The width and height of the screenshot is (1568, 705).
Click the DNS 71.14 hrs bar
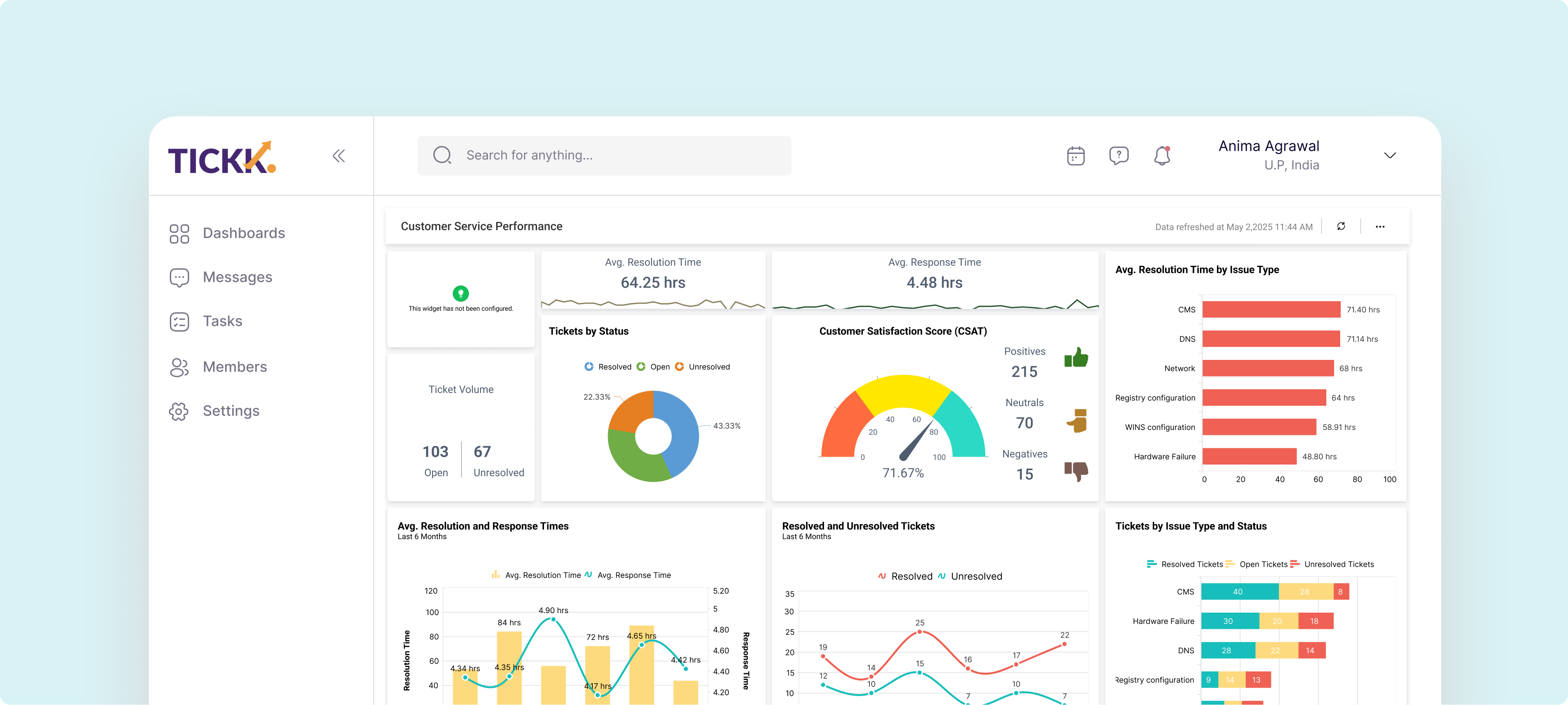(1271, 339)
